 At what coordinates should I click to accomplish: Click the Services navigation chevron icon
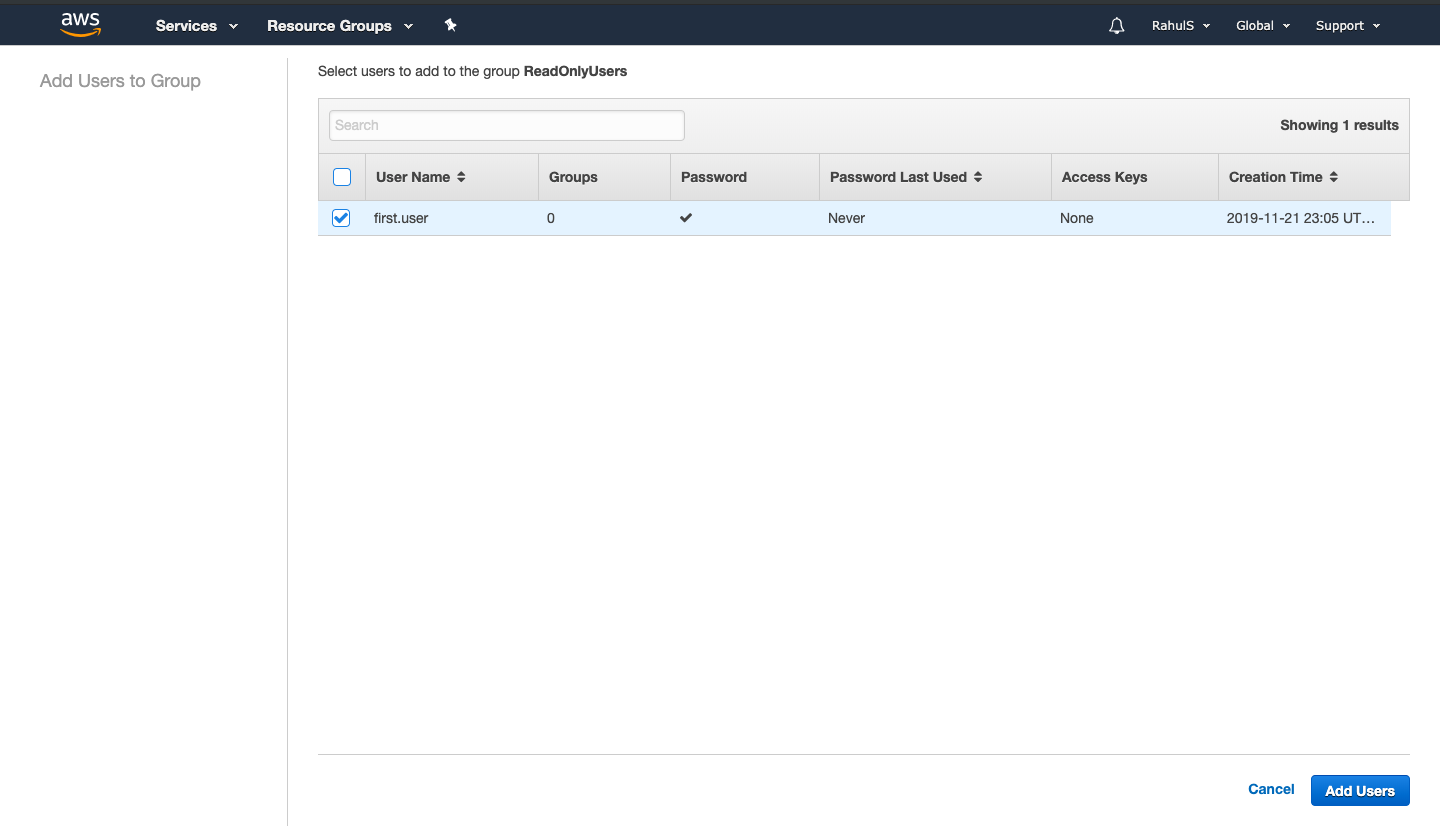[x=233, y=26]
